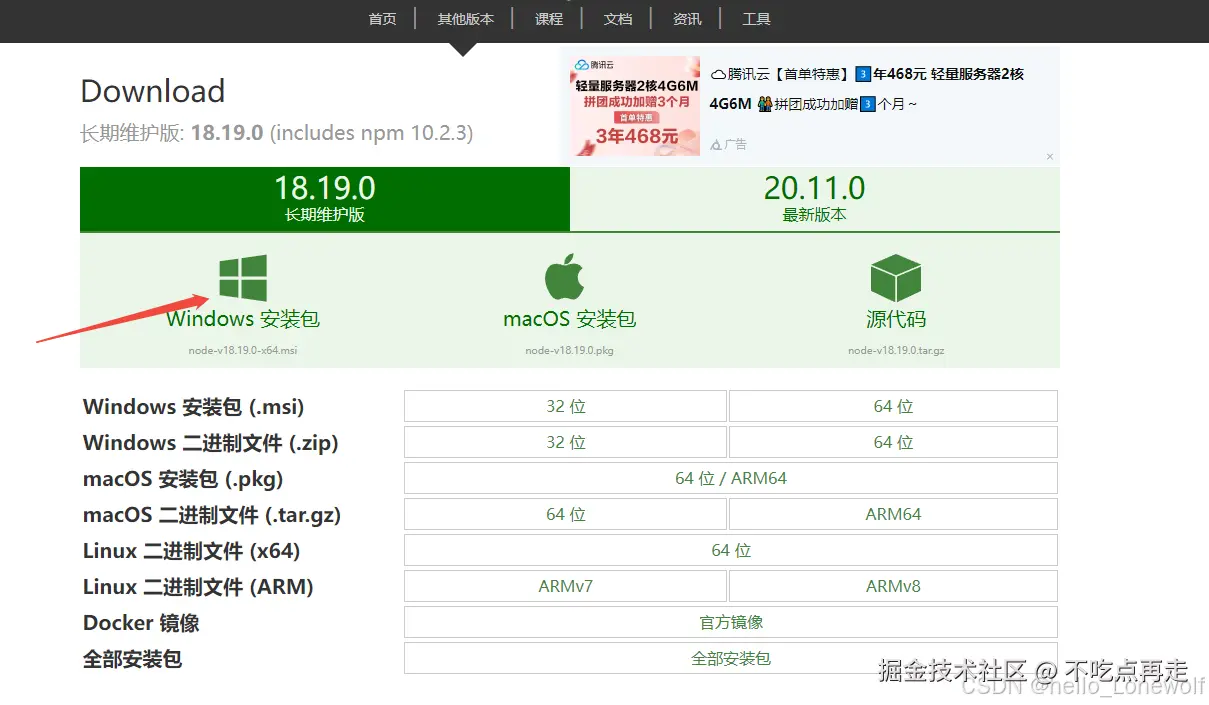This screenshot has height=705, width=1209.
Task: Click the Download page heading
Action: (x=153, y=91)
